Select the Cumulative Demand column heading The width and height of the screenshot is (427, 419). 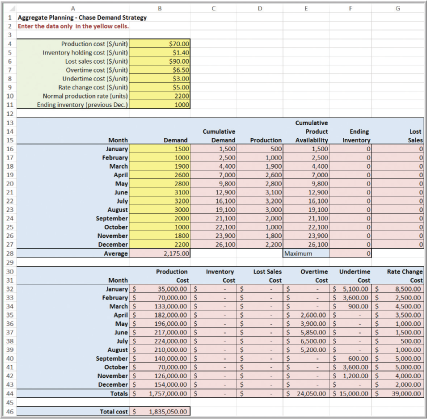click(x=219, y=136)
